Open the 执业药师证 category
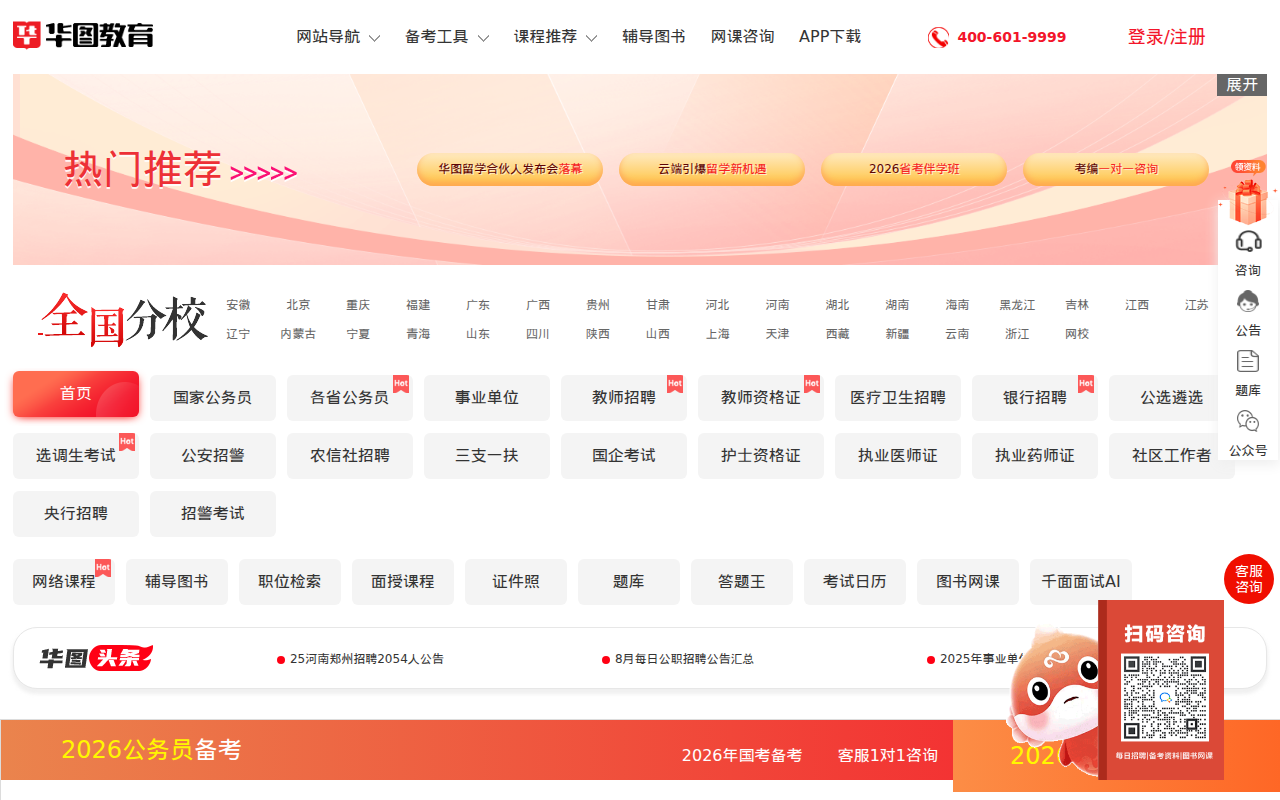The width and height of the screenshot is (1280, 800). [1035, 456]
